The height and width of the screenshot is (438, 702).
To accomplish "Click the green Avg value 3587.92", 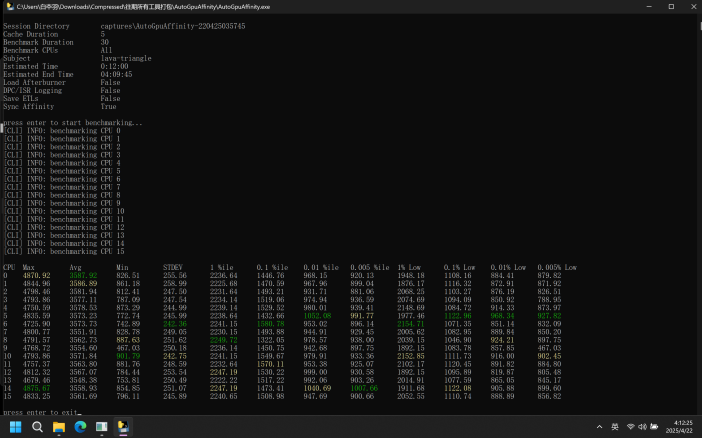I will click(x=83, y=275).
